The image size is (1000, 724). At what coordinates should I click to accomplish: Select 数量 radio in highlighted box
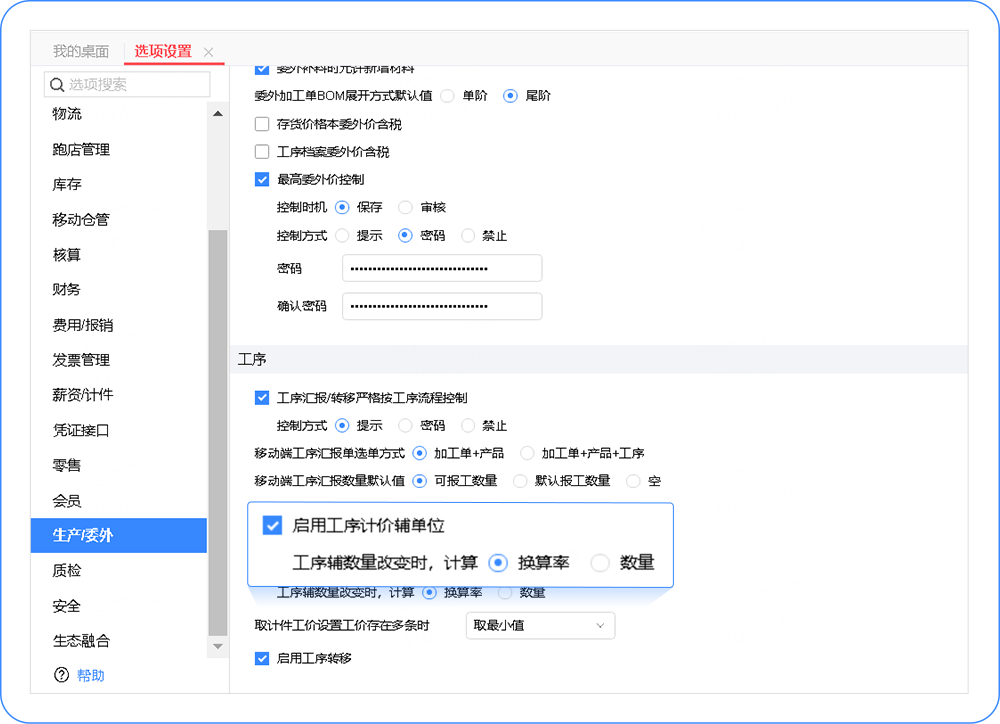pyautogui.click(x=600, y=563)
